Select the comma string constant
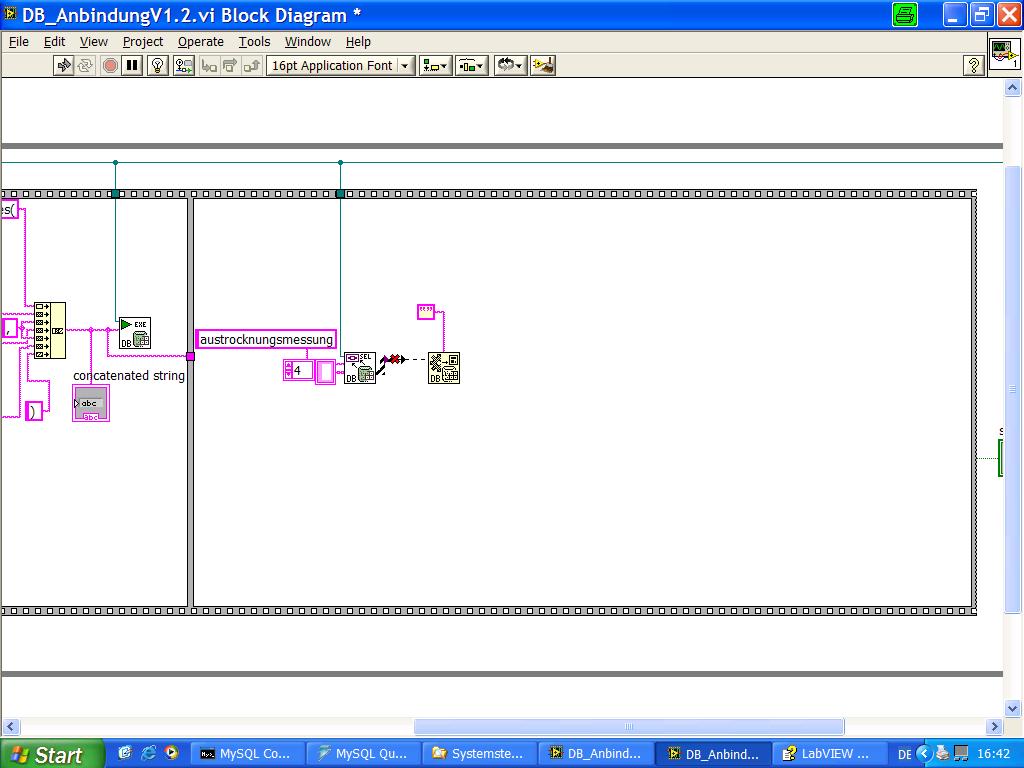 9,327
